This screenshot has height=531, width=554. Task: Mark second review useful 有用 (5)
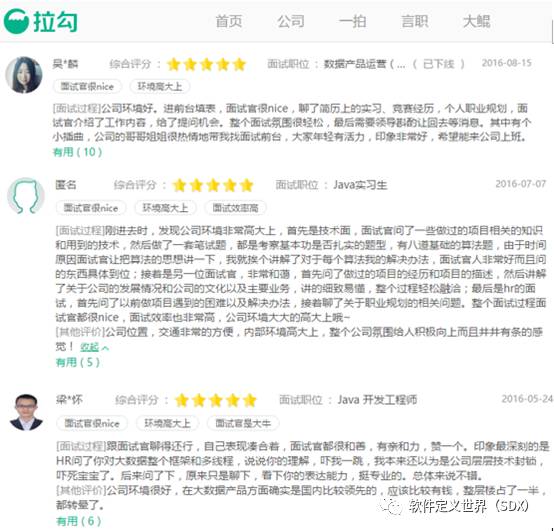(78, 362)
